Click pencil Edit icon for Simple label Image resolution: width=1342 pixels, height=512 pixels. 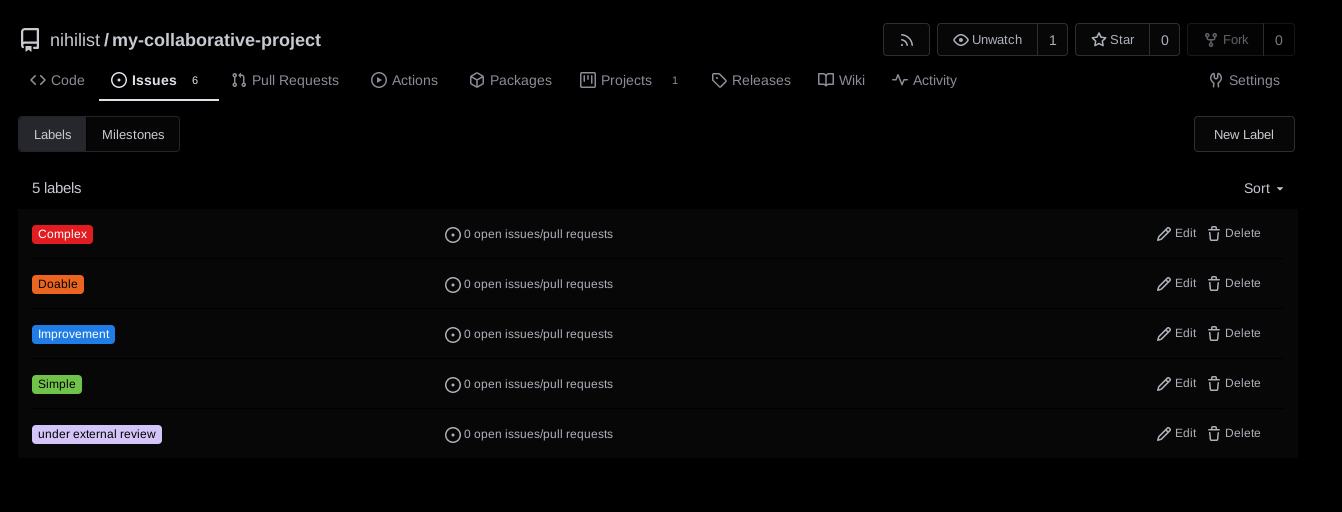pyautogui.click(x=1164, y=384)
